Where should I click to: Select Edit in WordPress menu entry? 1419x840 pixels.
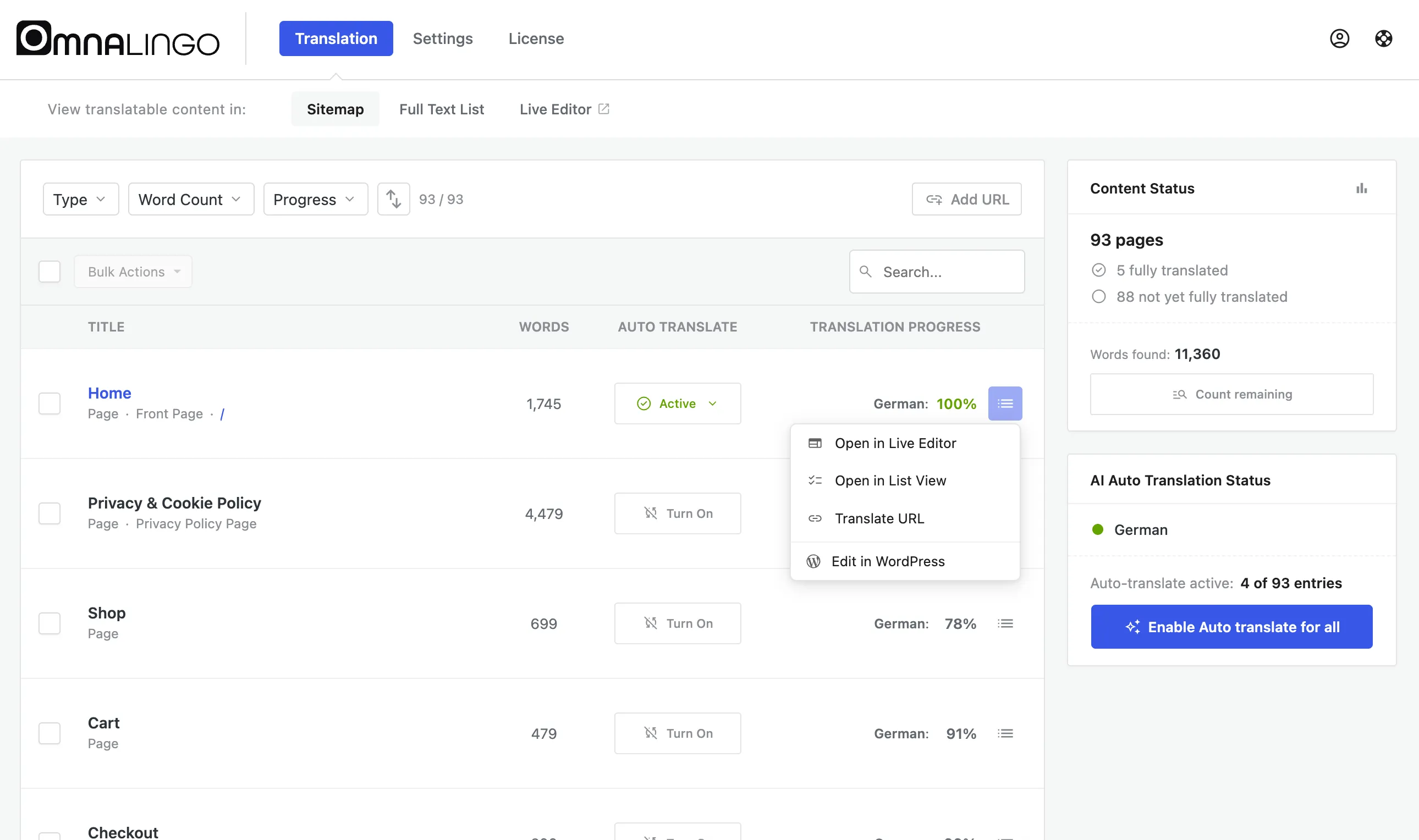coord(905,561)
